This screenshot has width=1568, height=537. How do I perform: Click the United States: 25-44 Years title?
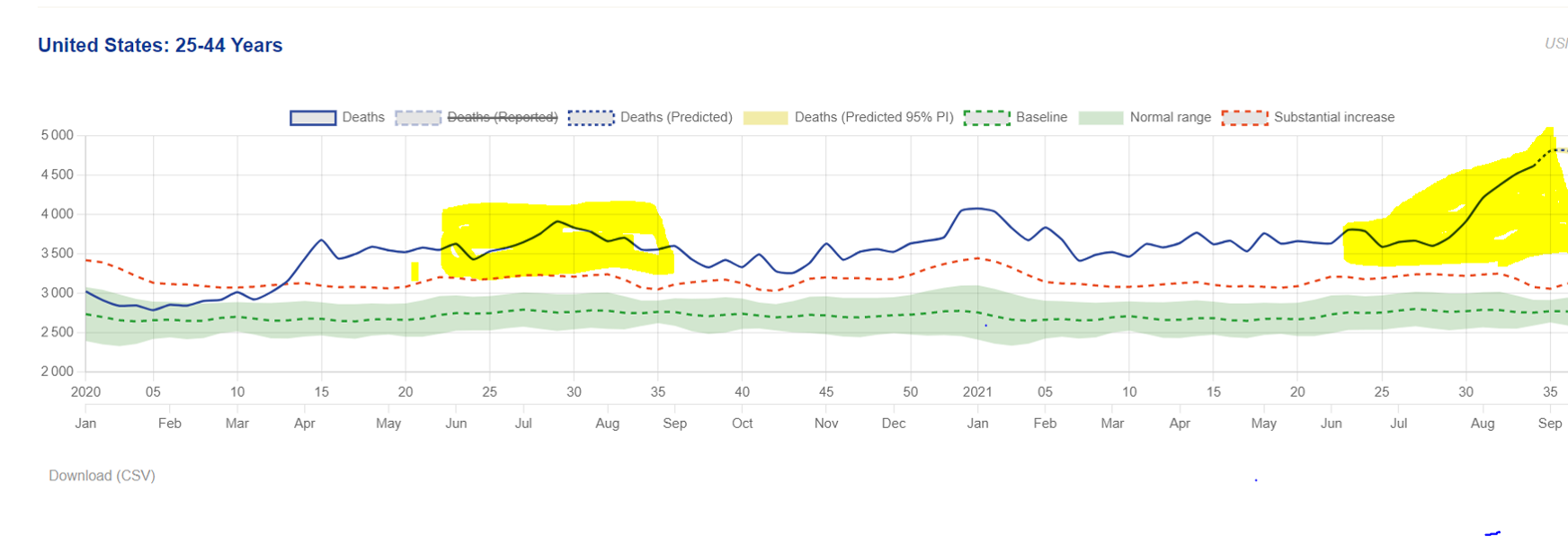pyautogui.click(x=160, y=46)
